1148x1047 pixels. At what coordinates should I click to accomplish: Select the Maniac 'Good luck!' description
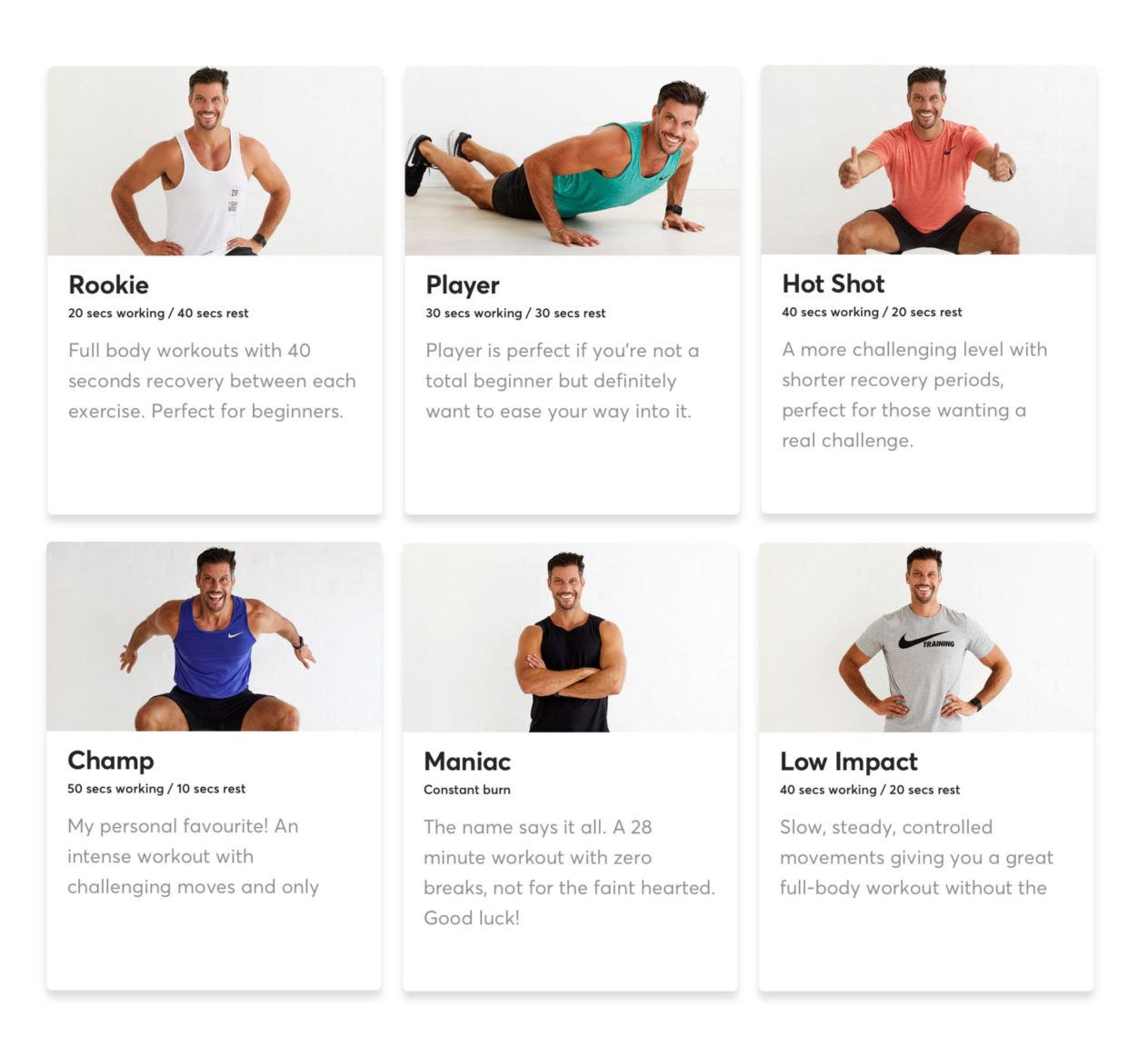click(x=569, y=872)
